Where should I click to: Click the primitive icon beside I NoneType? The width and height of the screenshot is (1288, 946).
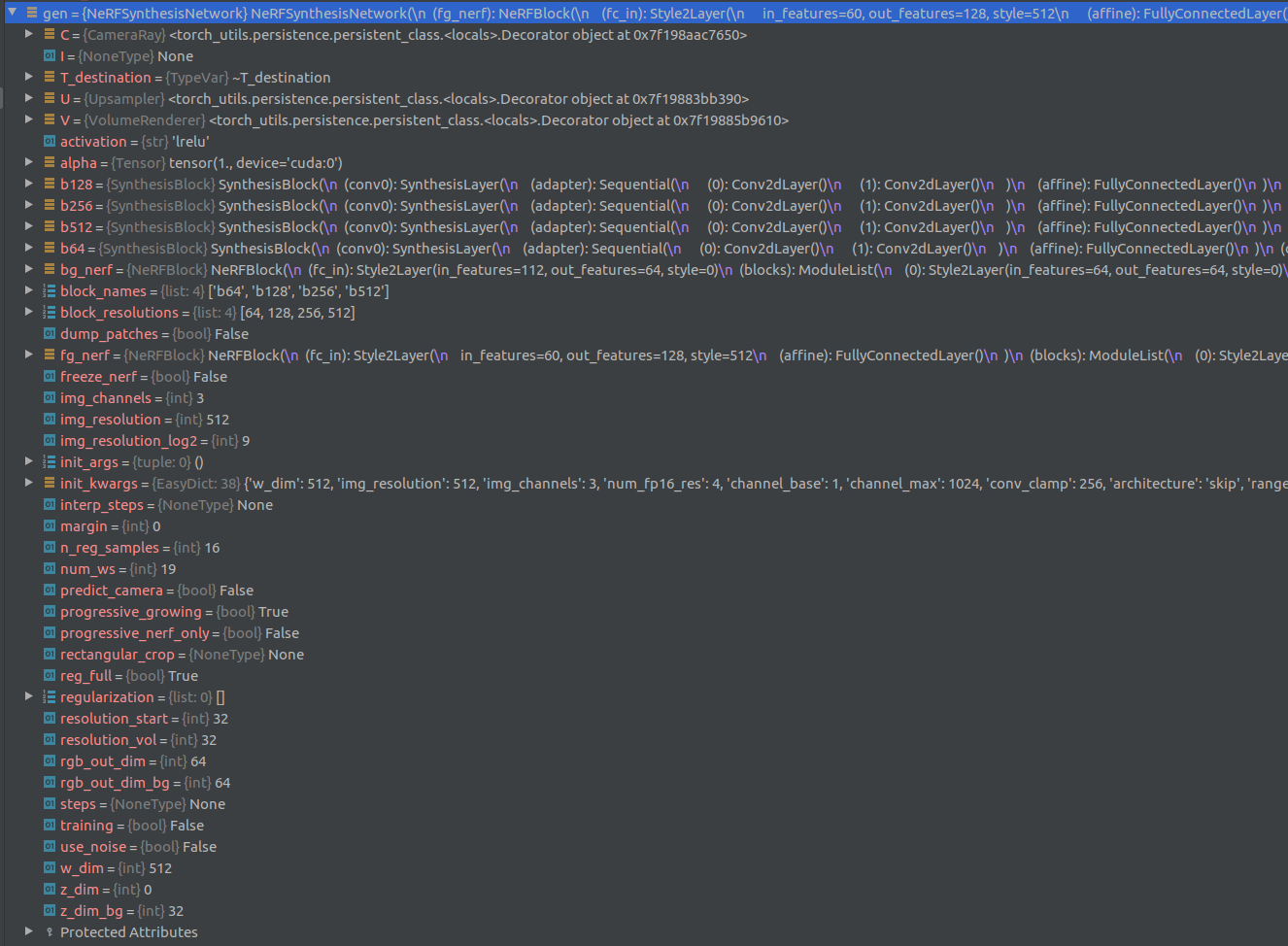coord(50,55)
